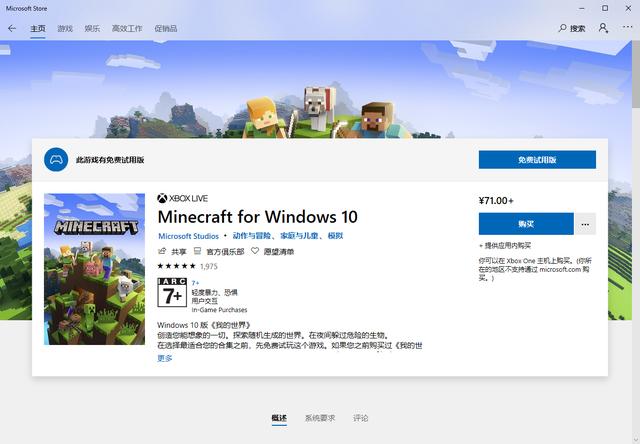Click the share icon

pyautogui.click(x=162, y=251)
